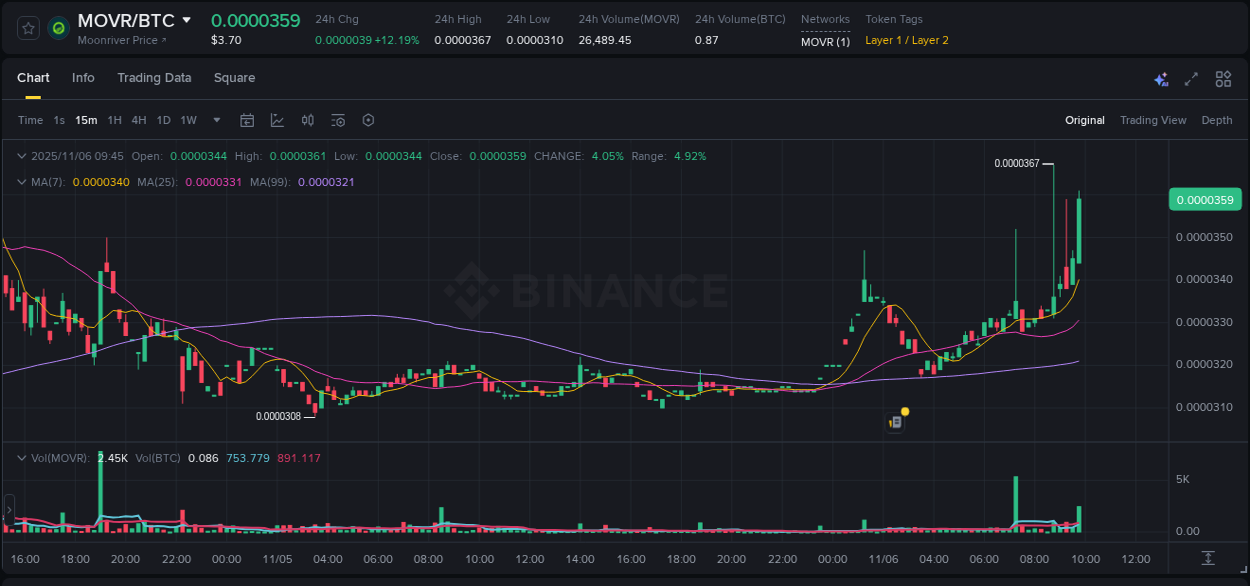The width and height of the screenshot is (1250, 586).
Task: Switch to the Trading Data tab
Action: click(154, 78)
